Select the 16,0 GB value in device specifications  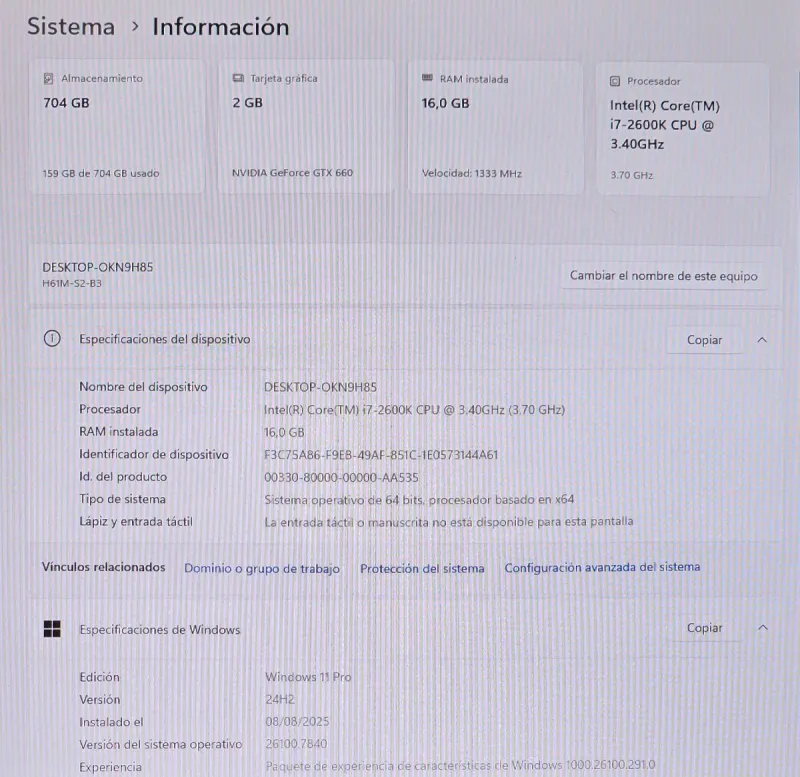tap(284, 433)
